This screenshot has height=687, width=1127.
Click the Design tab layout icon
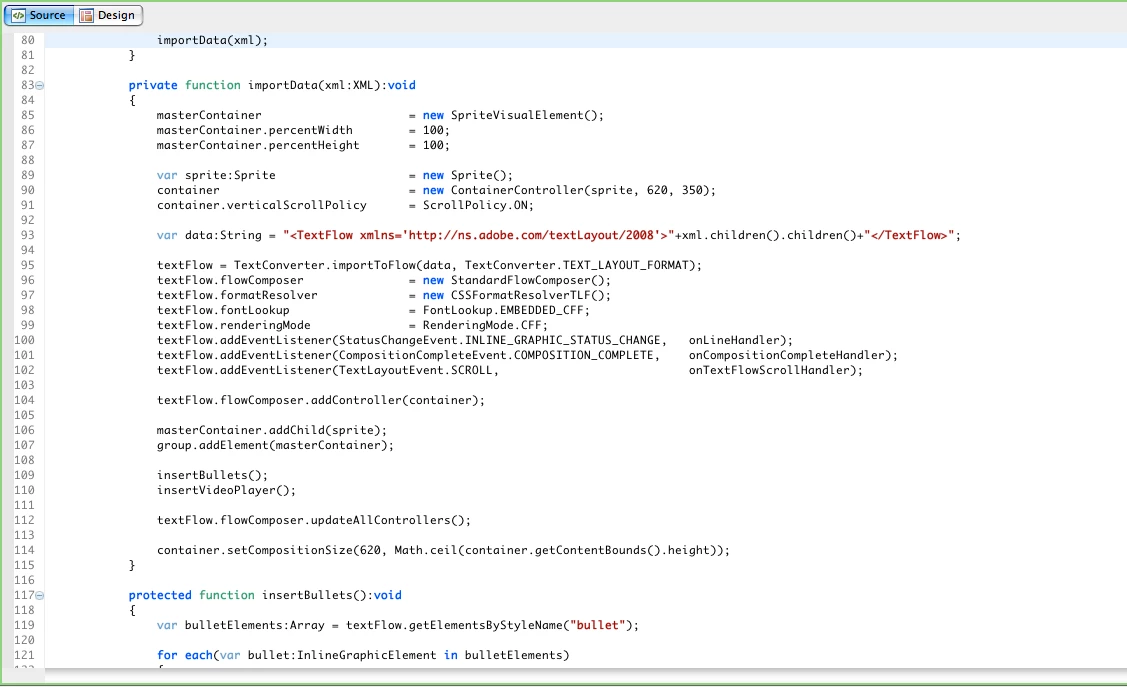tap(86, 15)
